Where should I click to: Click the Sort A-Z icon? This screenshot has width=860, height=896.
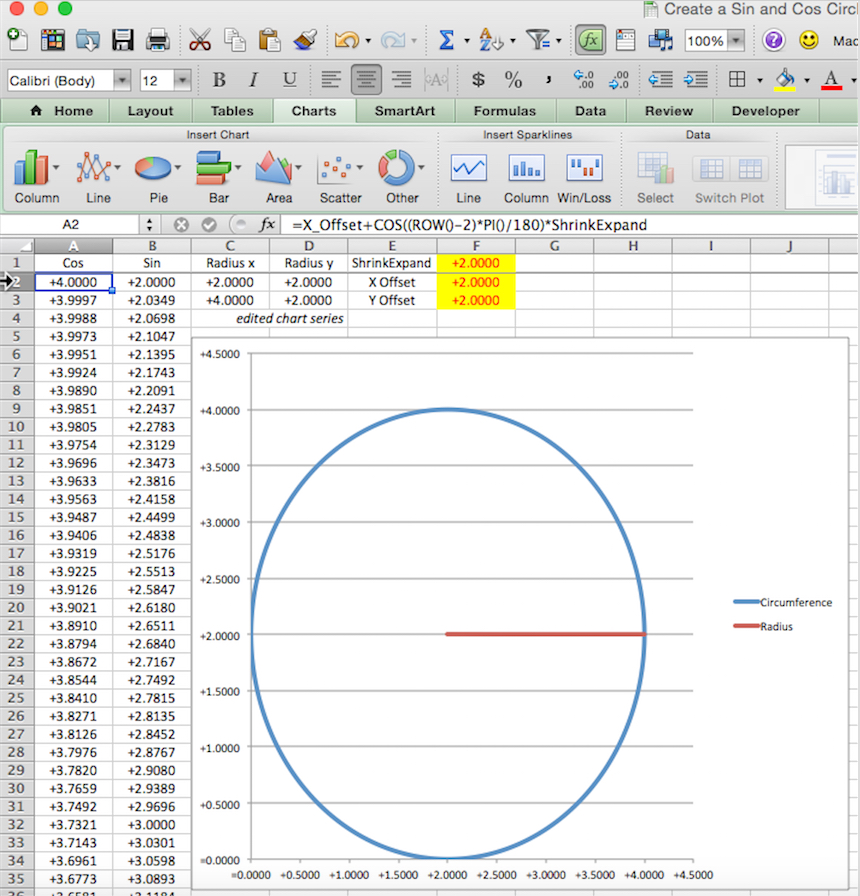click(x=491, y=41)
